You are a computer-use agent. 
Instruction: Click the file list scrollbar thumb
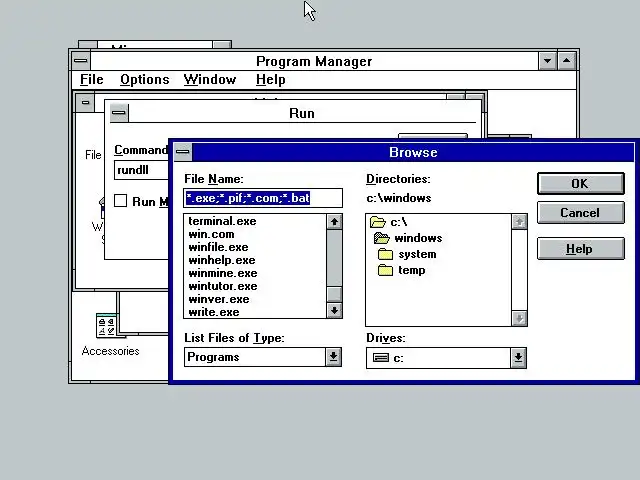coord(334,294)
